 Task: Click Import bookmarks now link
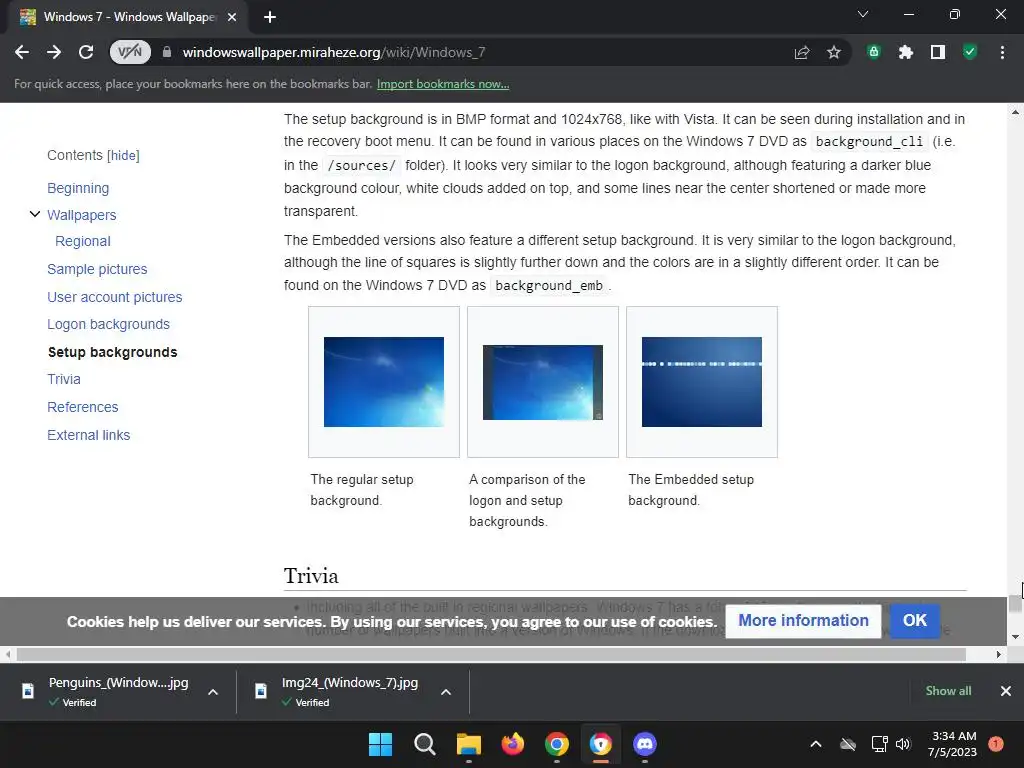443,84
